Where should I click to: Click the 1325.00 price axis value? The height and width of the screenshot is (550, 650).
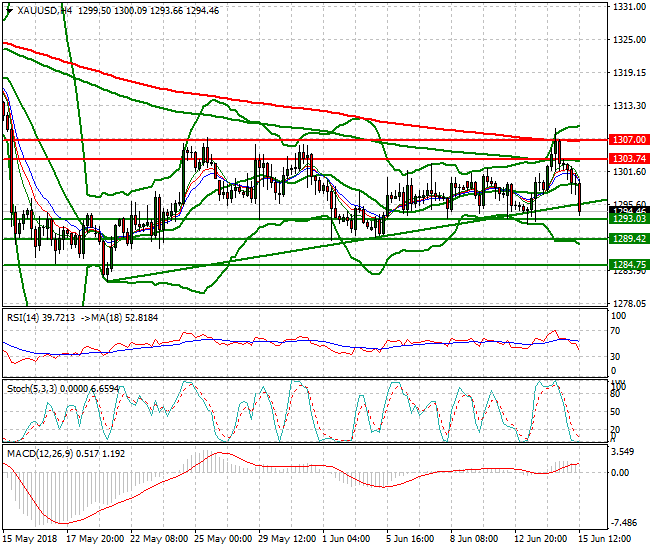[x=629, y=39]
